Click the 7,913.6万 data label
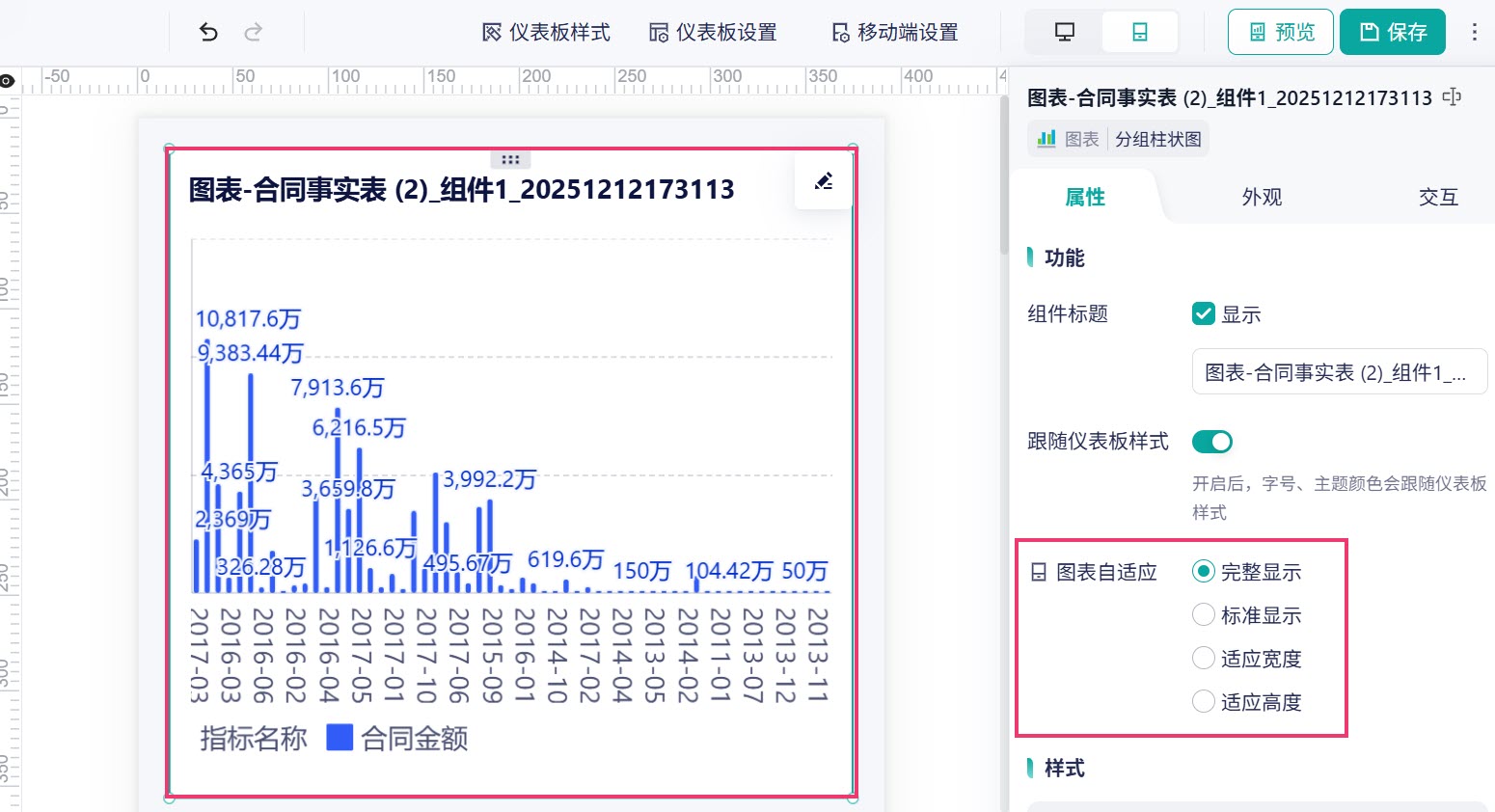The width and height of the screenshot is (1495, 812). 338,388
